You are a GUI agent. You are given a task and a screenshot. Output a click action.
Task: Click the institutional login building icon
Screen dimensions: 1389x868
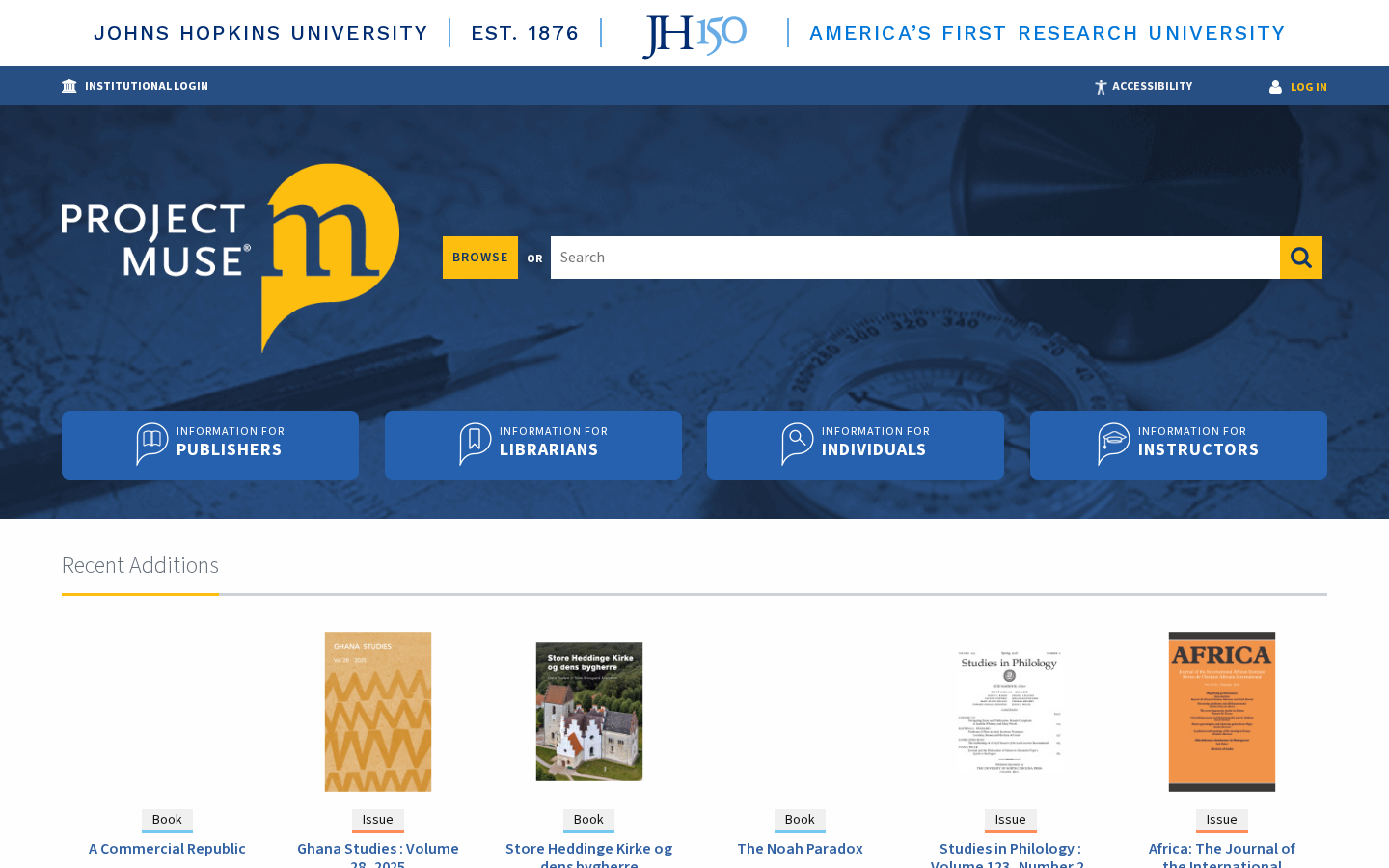[x=69, y=86]
